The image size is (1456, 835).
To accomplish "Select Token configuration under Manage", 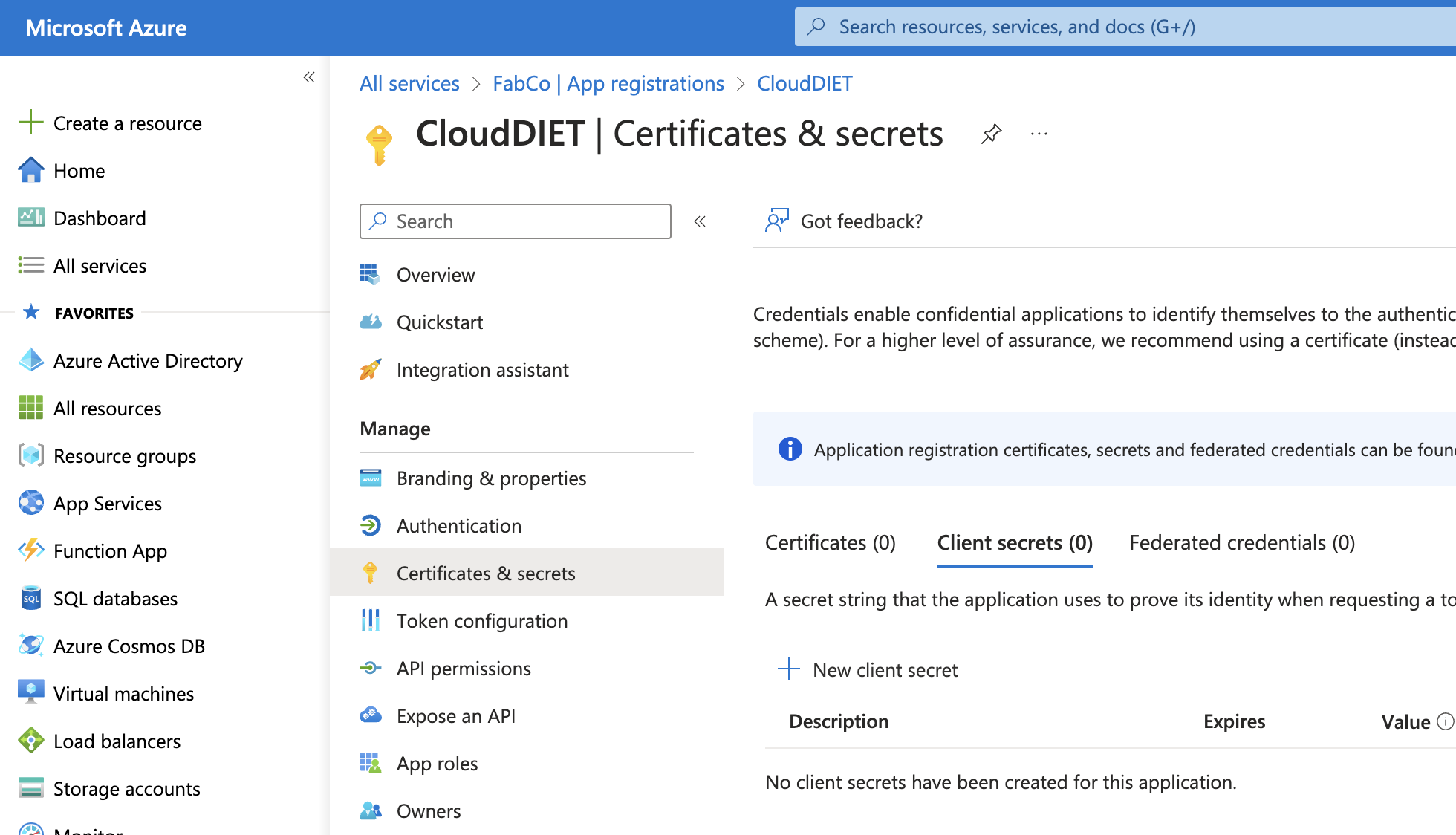I will [482, 620].
